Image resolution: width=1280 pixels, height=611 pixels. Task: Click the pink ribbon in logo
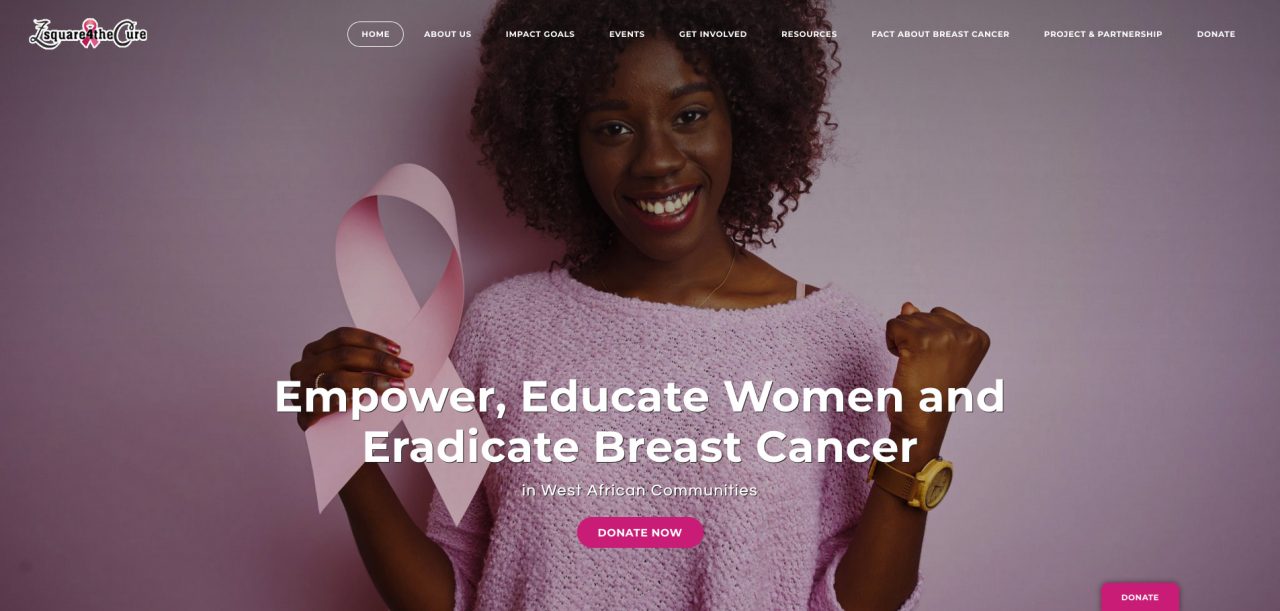pos(90,32)
